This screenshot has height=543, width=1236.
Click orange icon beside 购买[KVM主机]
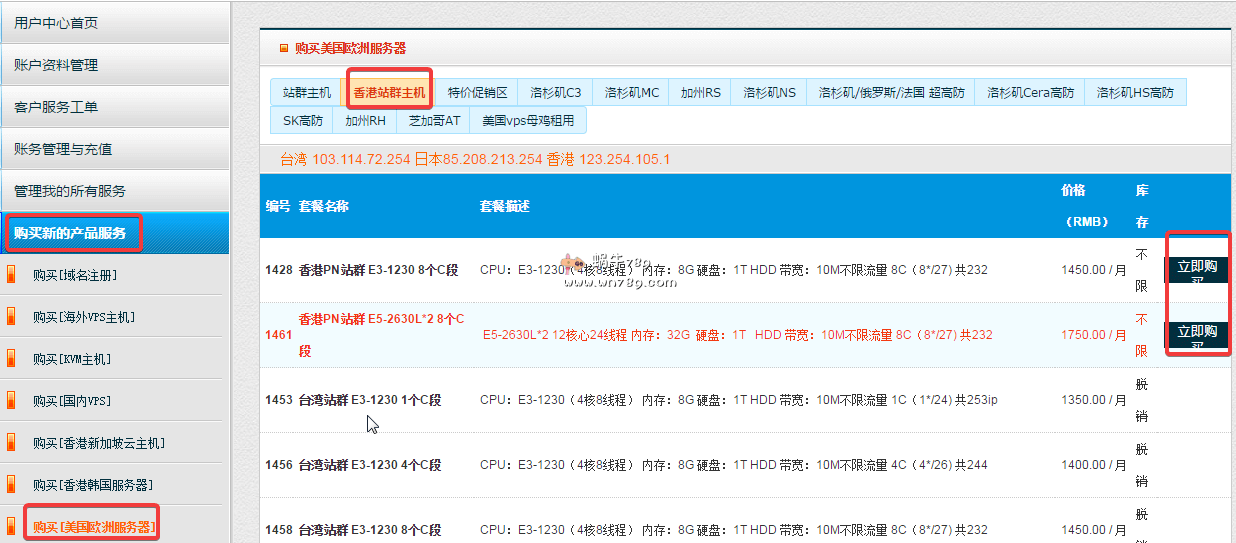coord(12,359)
